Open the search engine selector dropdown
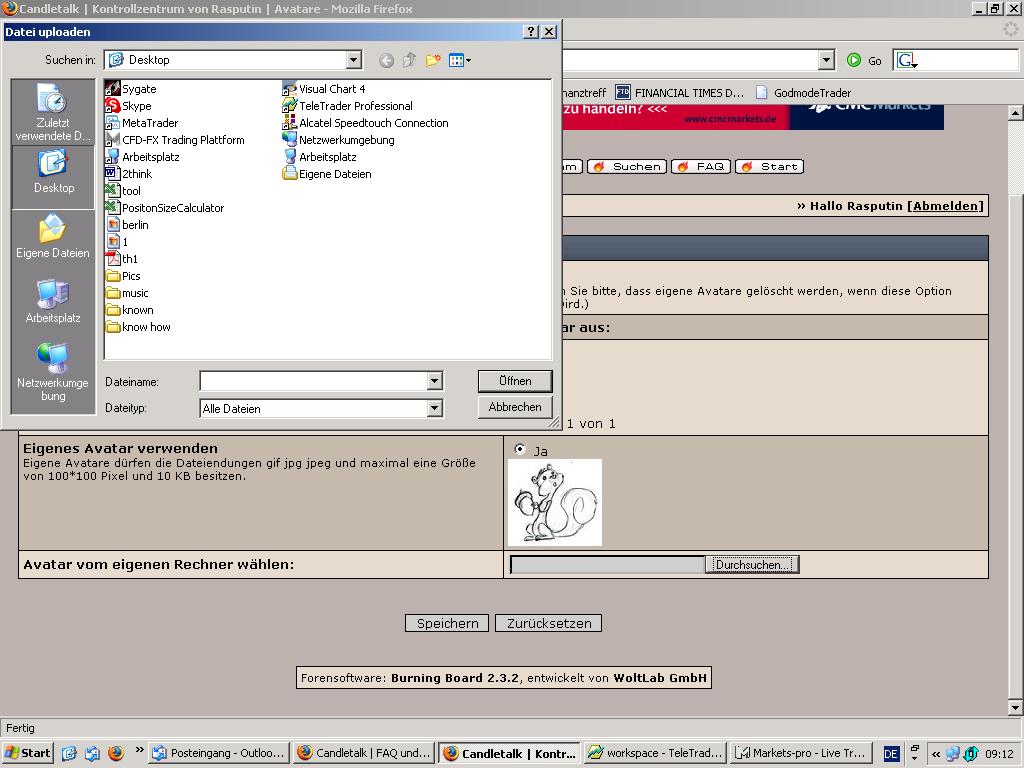The width and height of the screenshot is (1024, 768). tap(907, 61)
